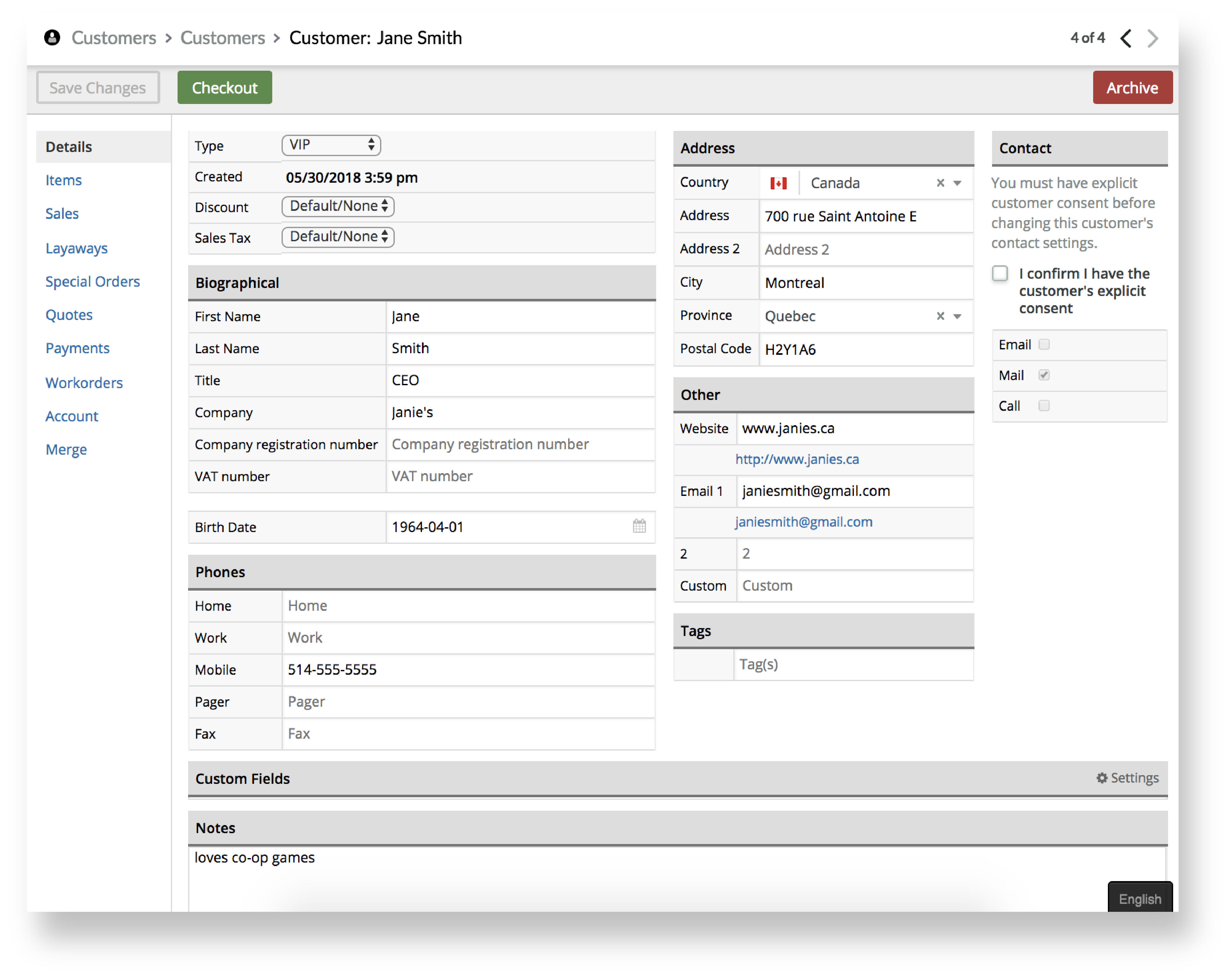The height and width of the screenshot is (979, 1232).
Task: Click the Title field containing CEO
Action: coord(520,381)
